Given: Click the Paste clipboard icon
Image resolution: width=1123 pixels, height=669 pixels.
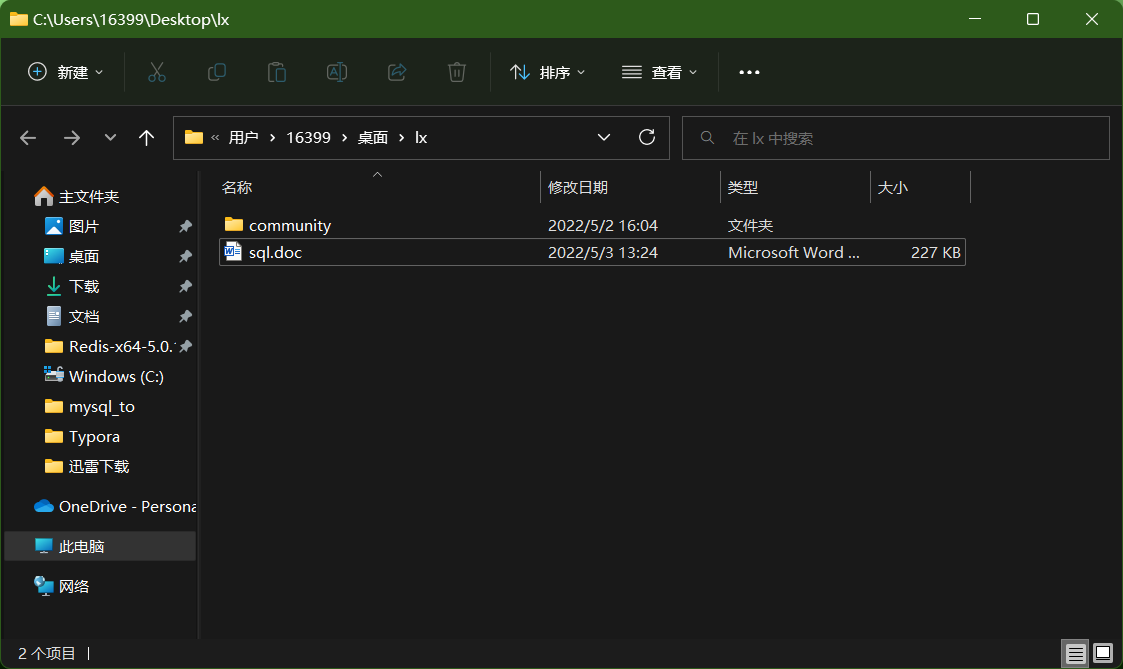Looking at the screenshot, I should tap(276, 72).
